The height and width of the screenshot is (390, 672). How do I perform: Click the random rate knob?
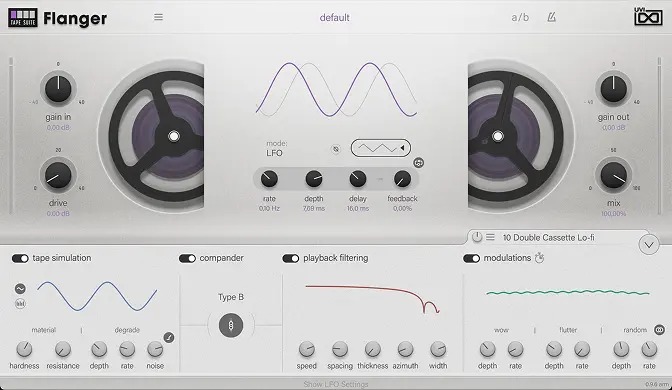coord(649,349)
